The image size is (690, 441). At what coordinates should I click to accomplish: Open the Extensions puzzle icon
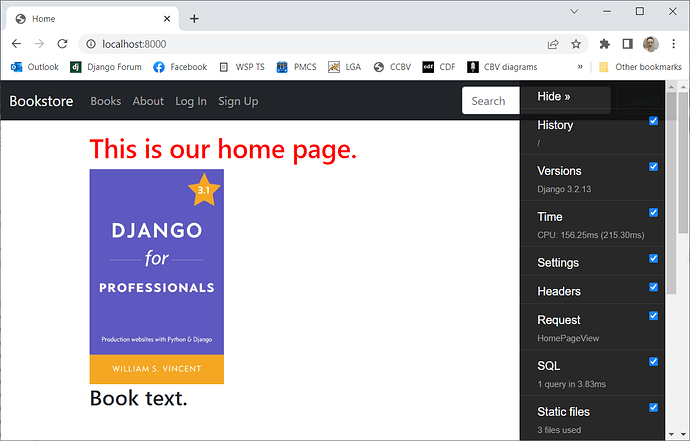tap(605, 44)
